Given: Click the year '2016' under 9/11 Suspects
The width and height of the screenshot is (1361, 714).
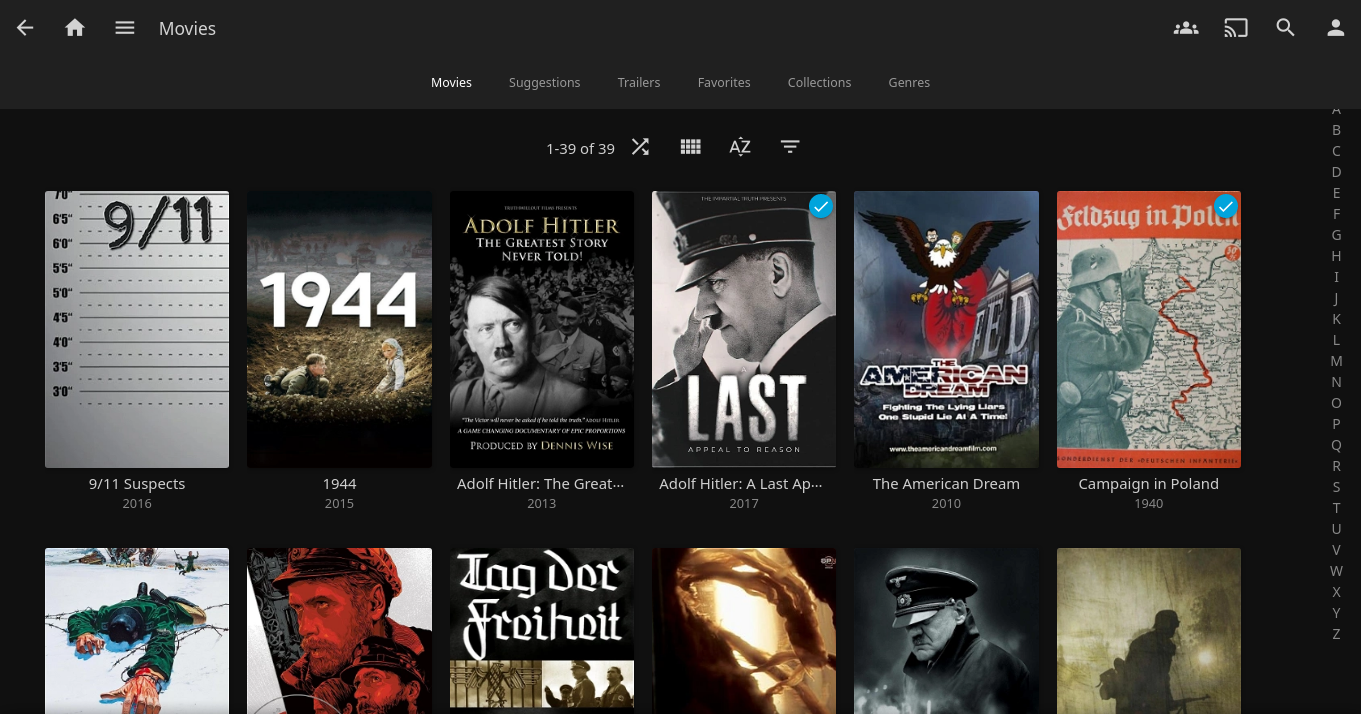Looking at the screenshot, I should tap(137, 504).
